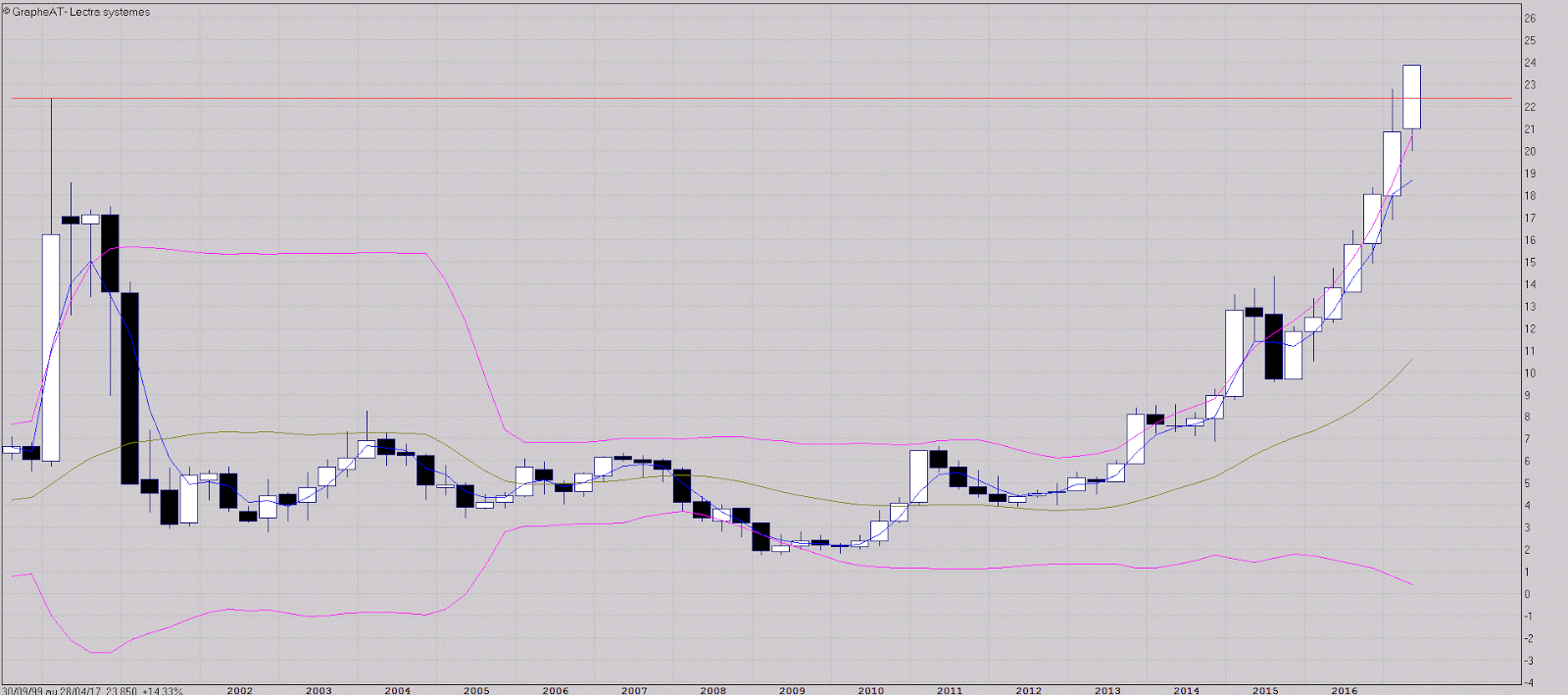Click price scale label 11

pos(1530,351)
